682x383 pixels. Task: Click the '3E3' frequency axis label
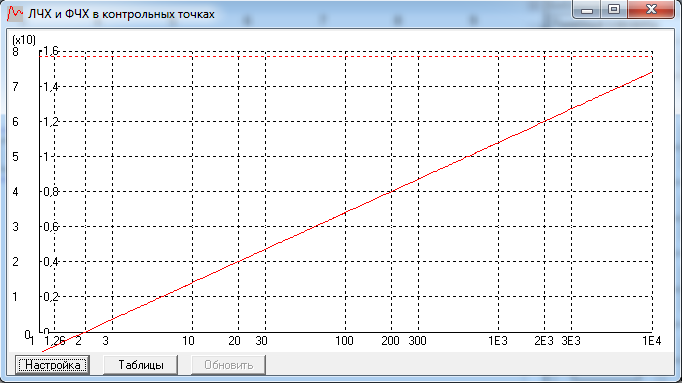[571, 341]
